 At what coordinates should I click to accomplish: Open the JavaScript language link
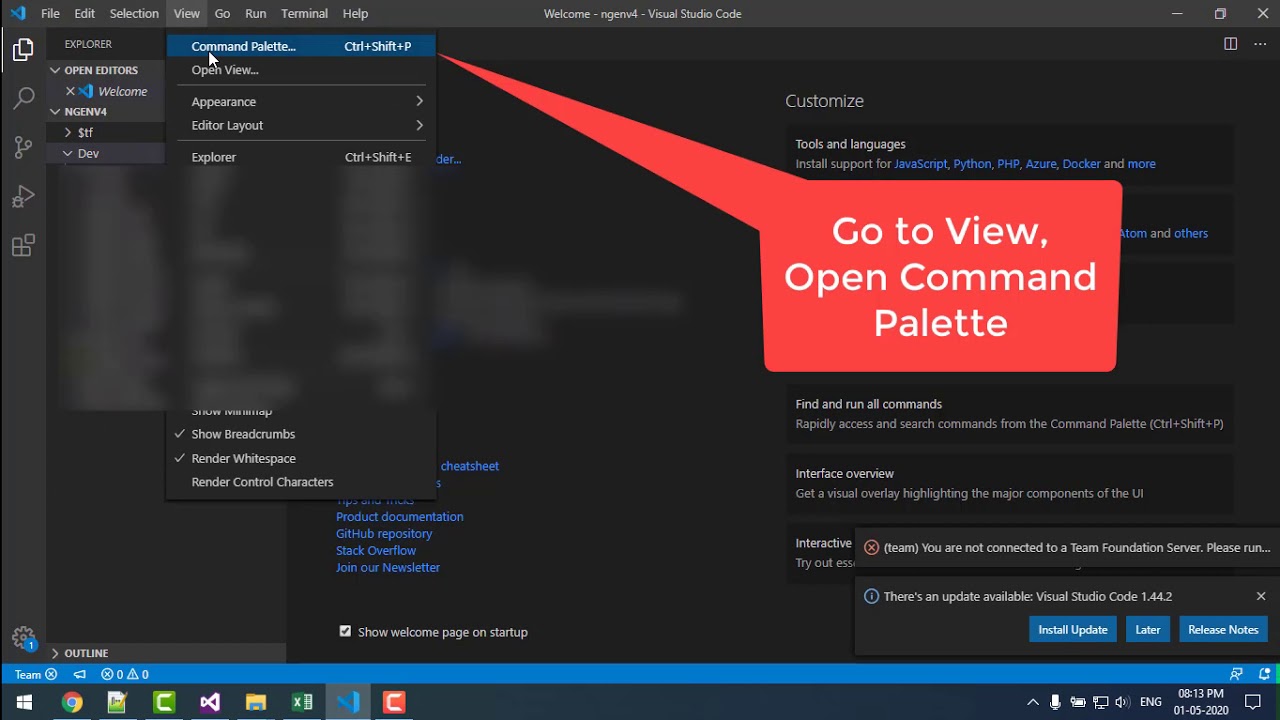click(x=920, y=164)
